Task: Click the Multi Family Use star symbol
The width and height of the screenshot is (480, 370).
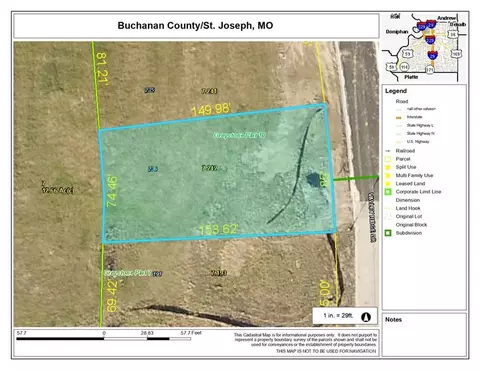Action: pyautogui.click(x=388, y=175)
